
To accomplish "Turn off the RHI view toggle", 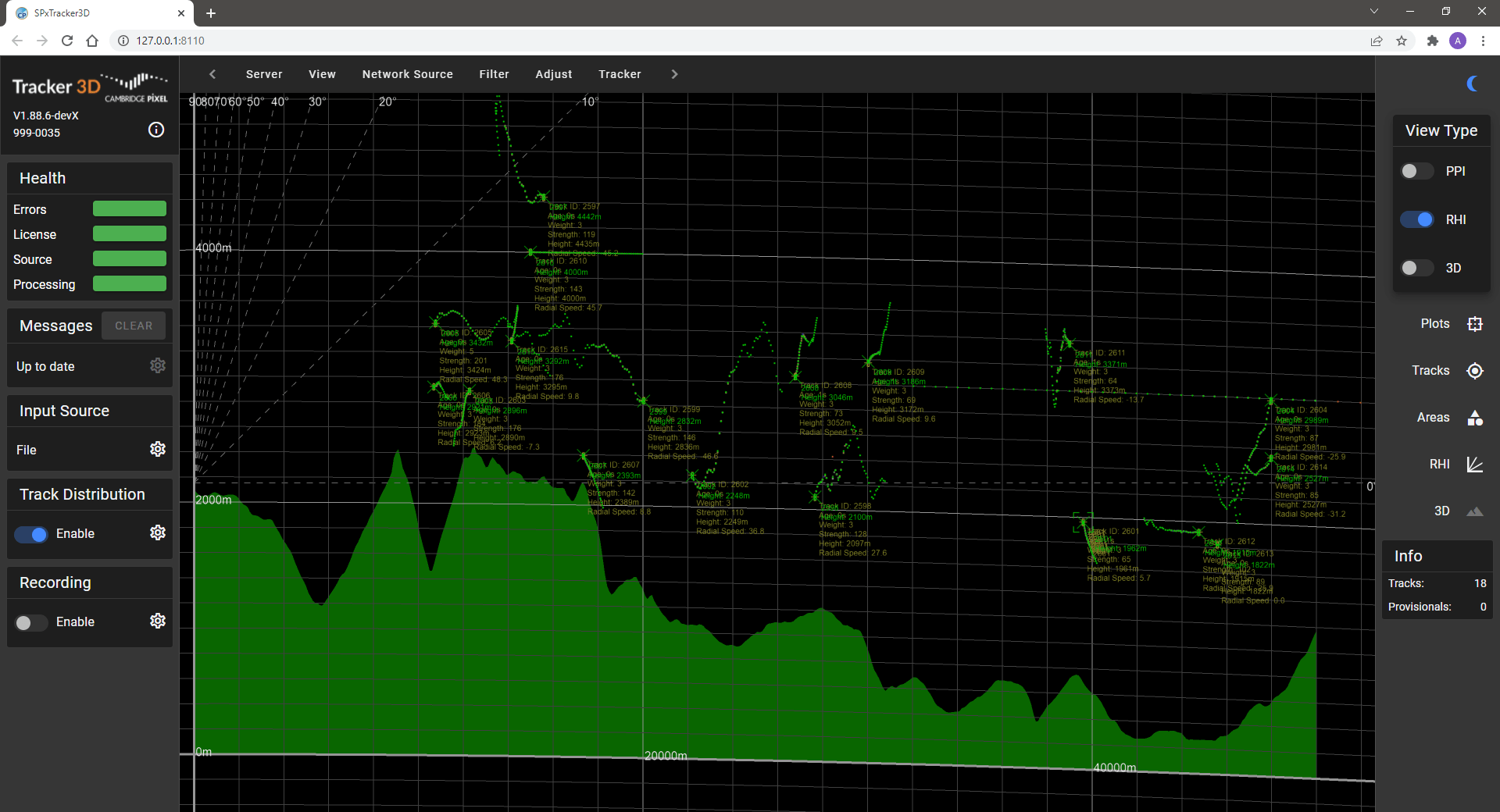I will 1416,219.
